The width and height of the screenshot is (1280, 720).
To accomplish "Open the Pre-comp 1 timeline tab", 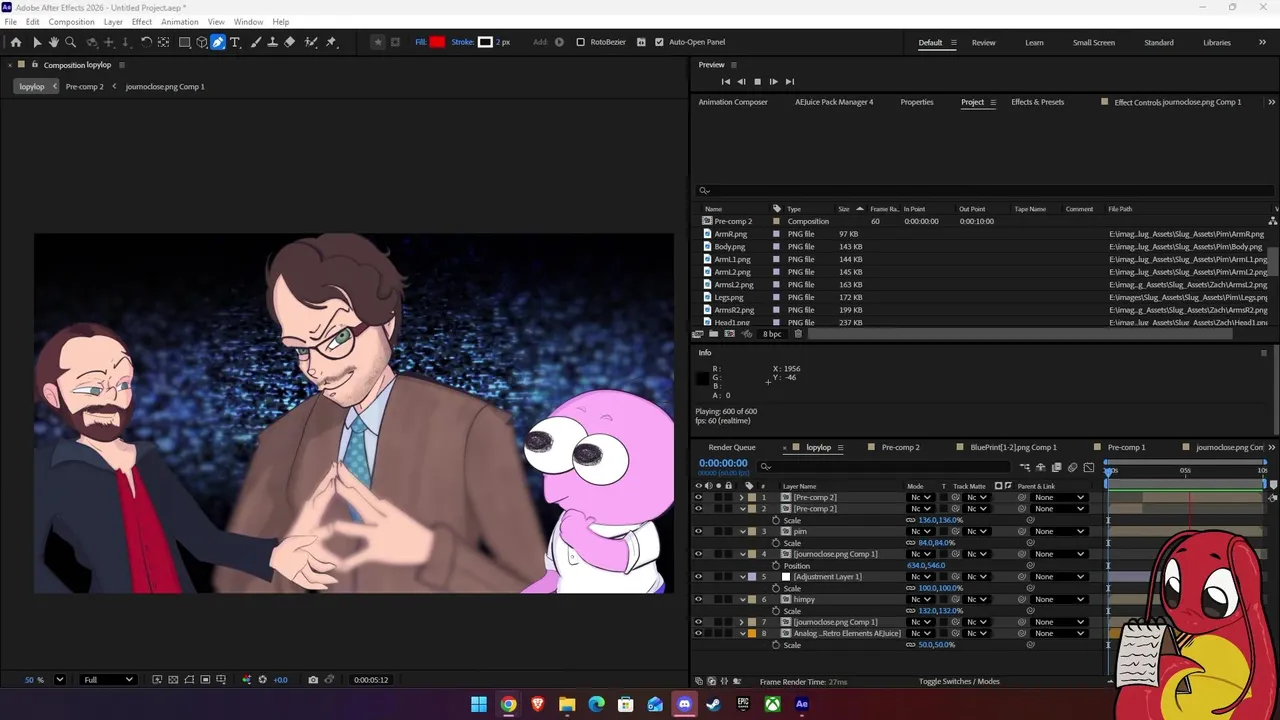I will 1126,447.
